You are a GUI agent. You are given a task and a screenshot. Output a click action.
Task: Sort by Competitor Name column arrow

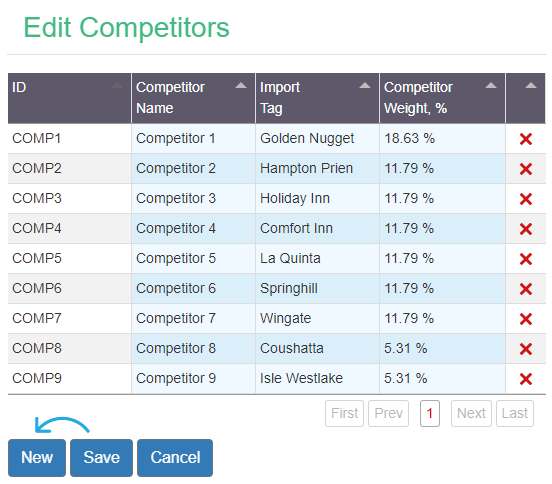(241, 85)
